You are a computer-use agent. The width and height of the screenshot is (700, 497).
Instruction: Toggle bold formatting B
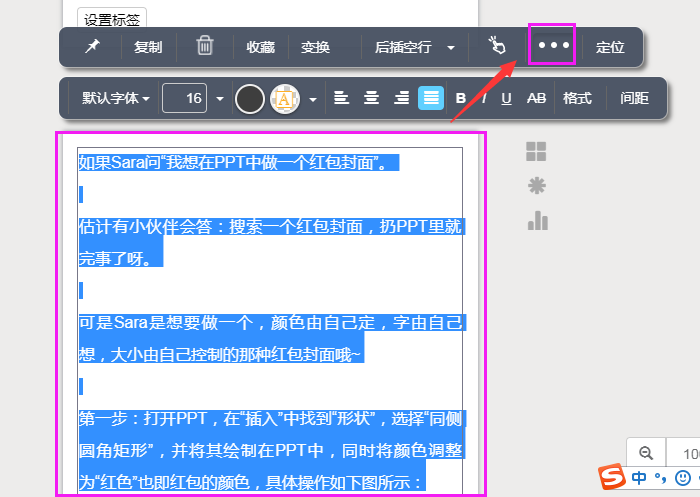[x=461, y=98]
